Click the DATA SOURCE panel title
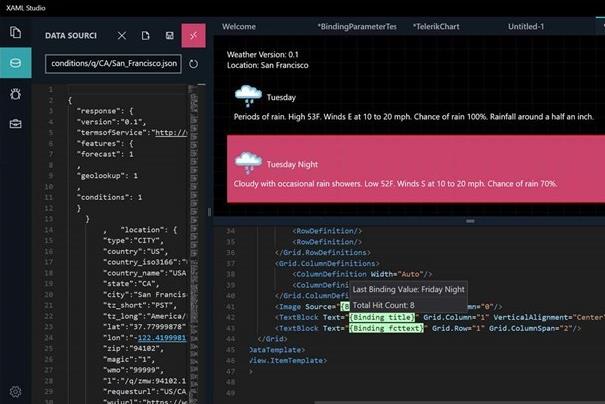Viewport: 605px width, 404px height. (71, 35)
